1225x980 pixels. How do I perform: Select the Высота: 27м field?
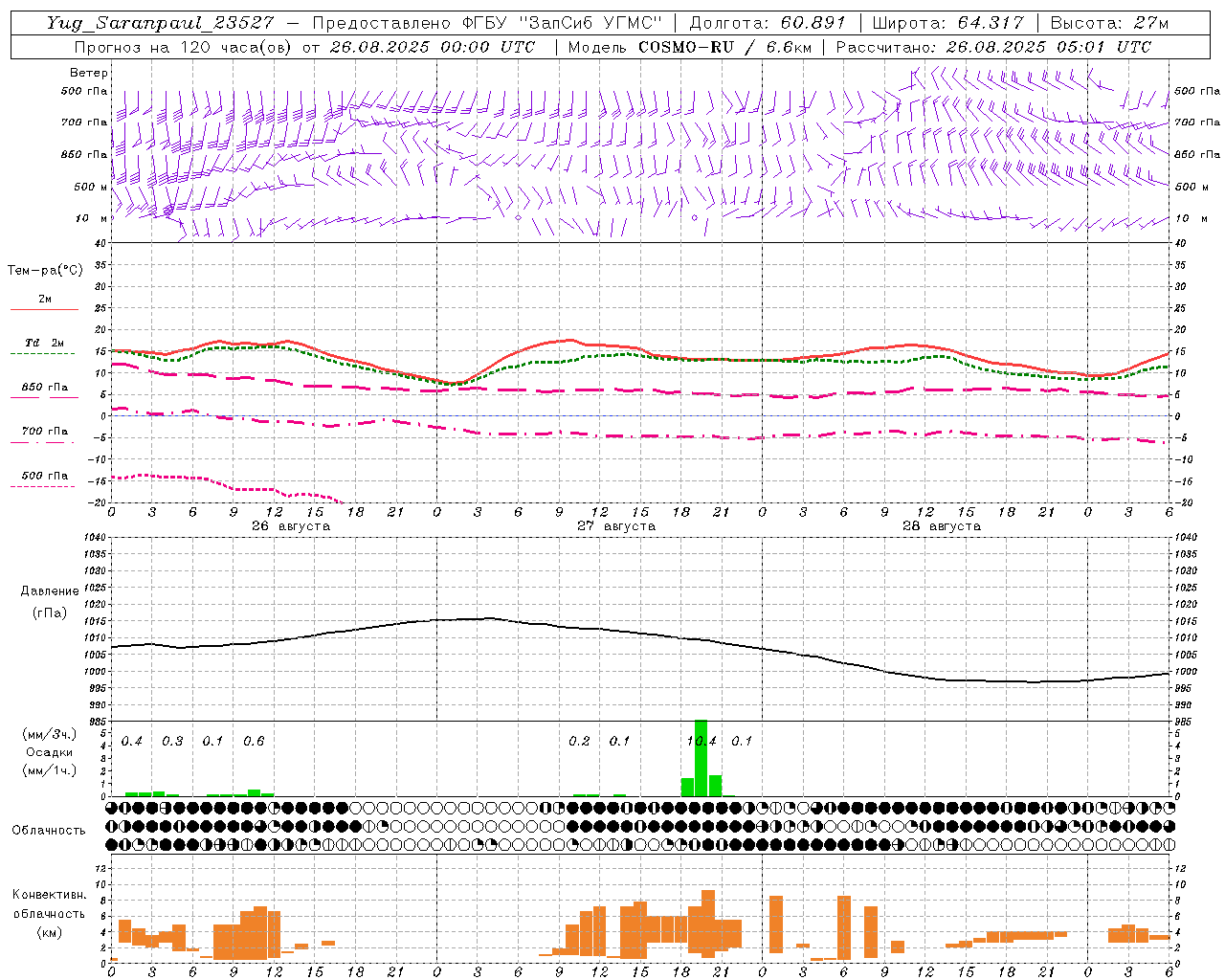point(1109,23)
